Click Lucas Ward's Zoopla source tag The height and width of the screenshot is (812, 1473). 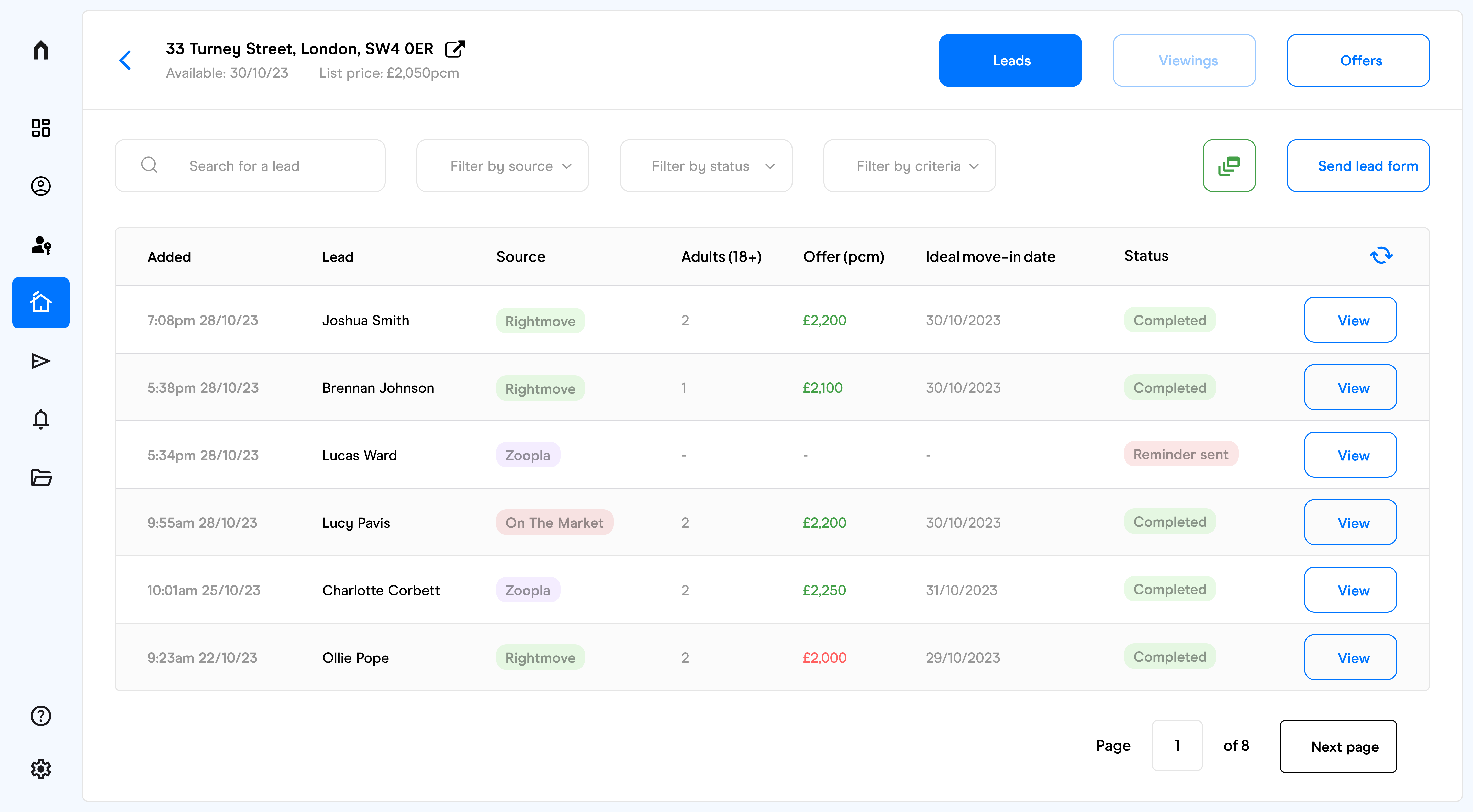click(528, 455)
